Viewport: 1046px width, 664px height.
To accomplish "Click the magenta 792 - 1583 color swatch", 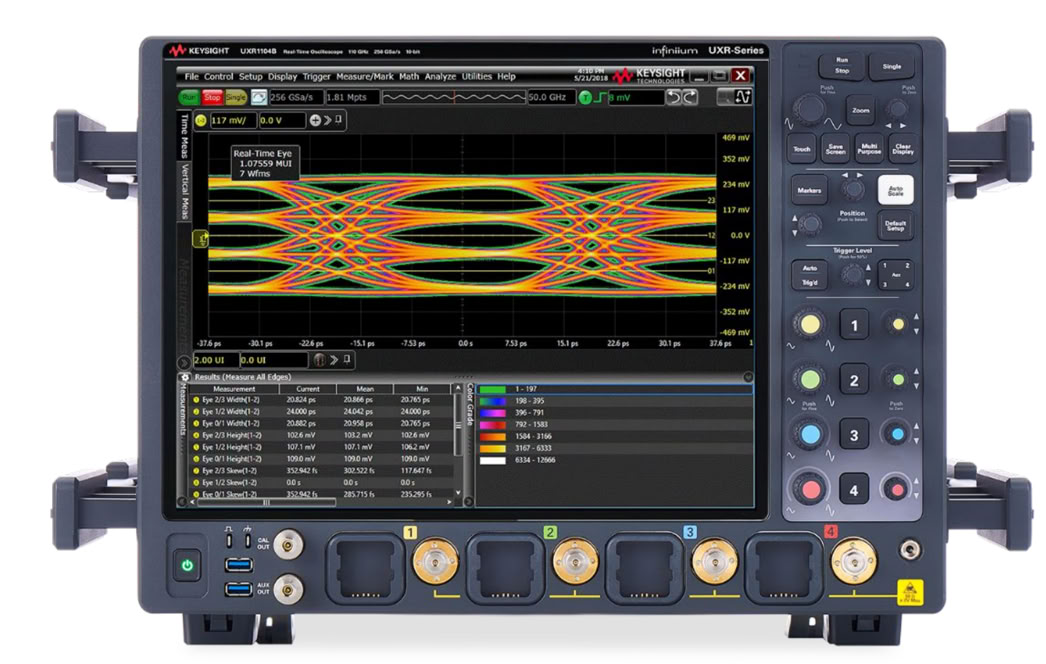I will pyautogui.click(x=492, y=425).
